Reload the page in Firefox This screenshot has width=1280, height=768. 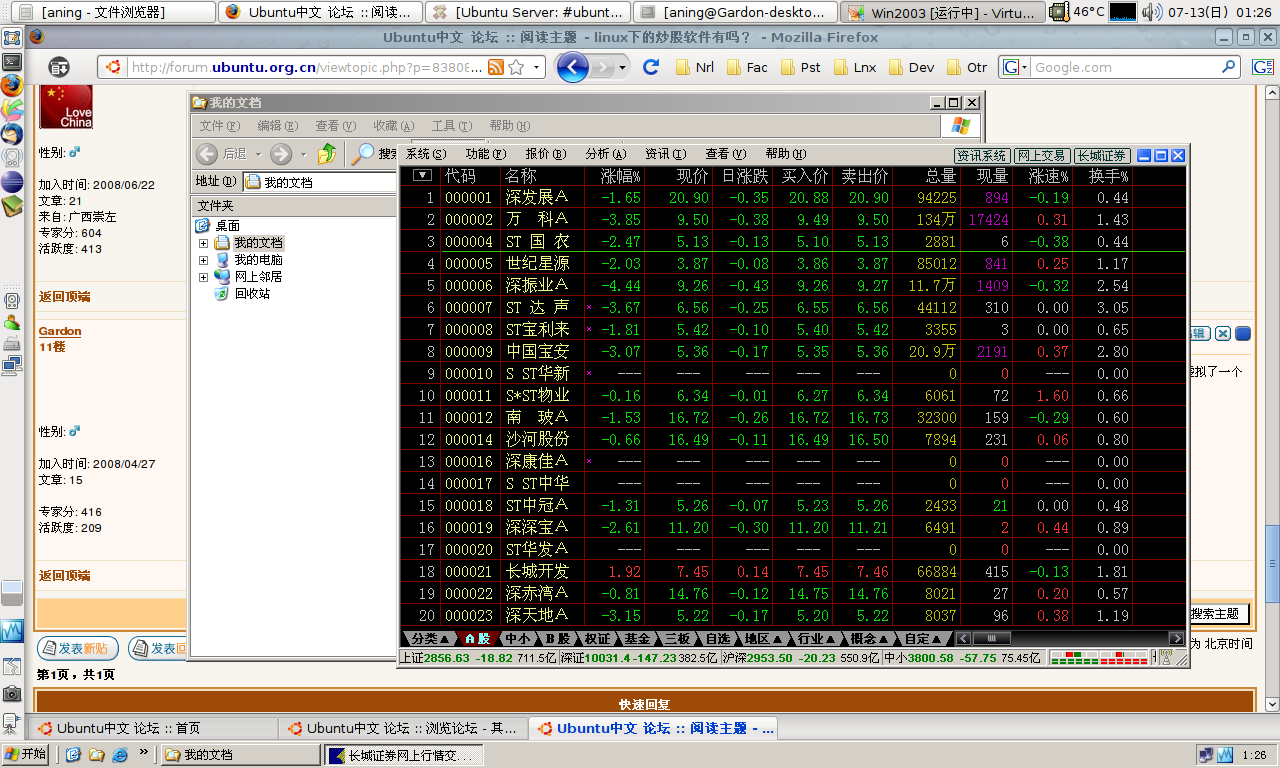651,67
